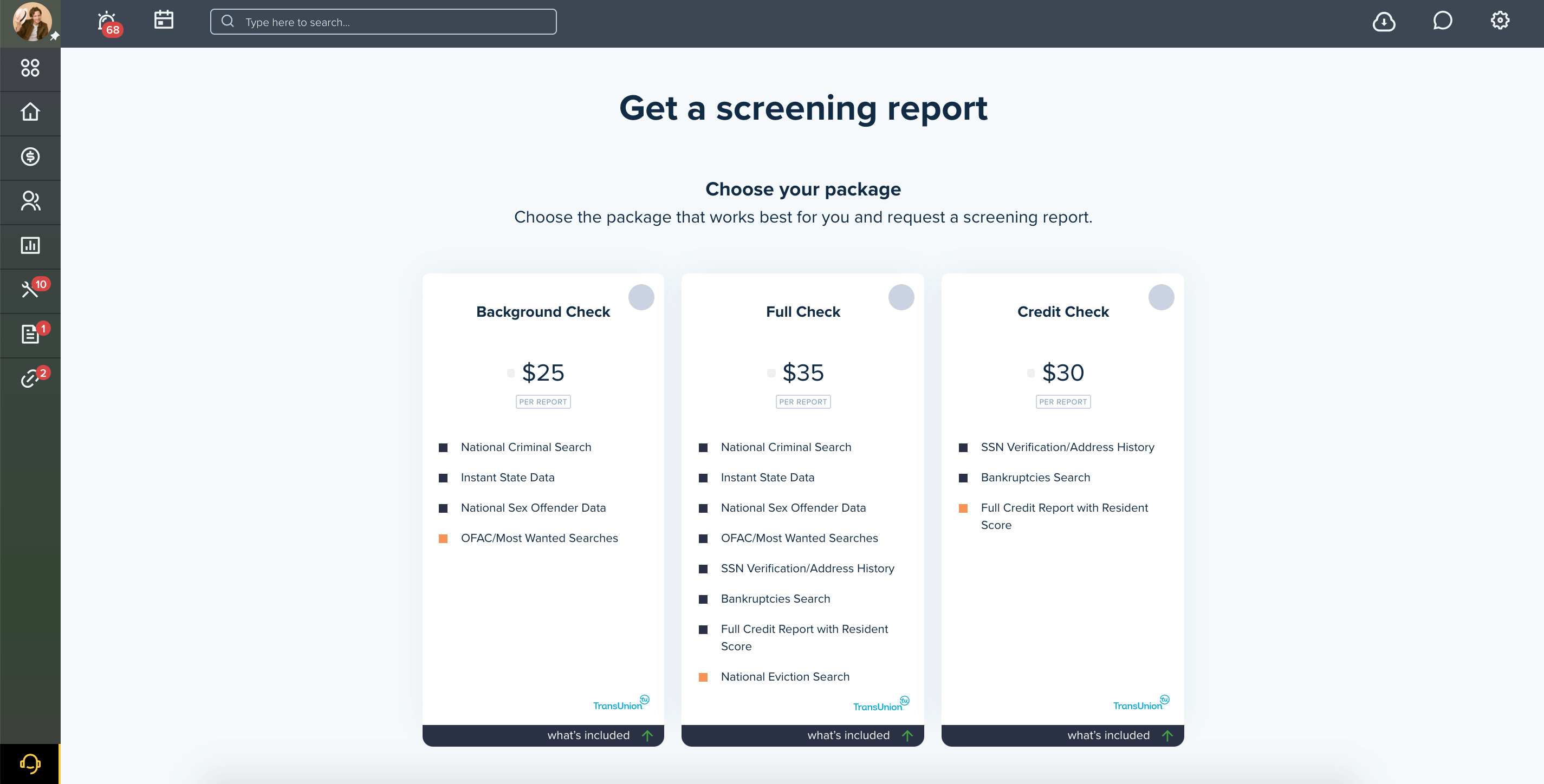
Task: Click the $35 price
Action: tap(803, 373)
